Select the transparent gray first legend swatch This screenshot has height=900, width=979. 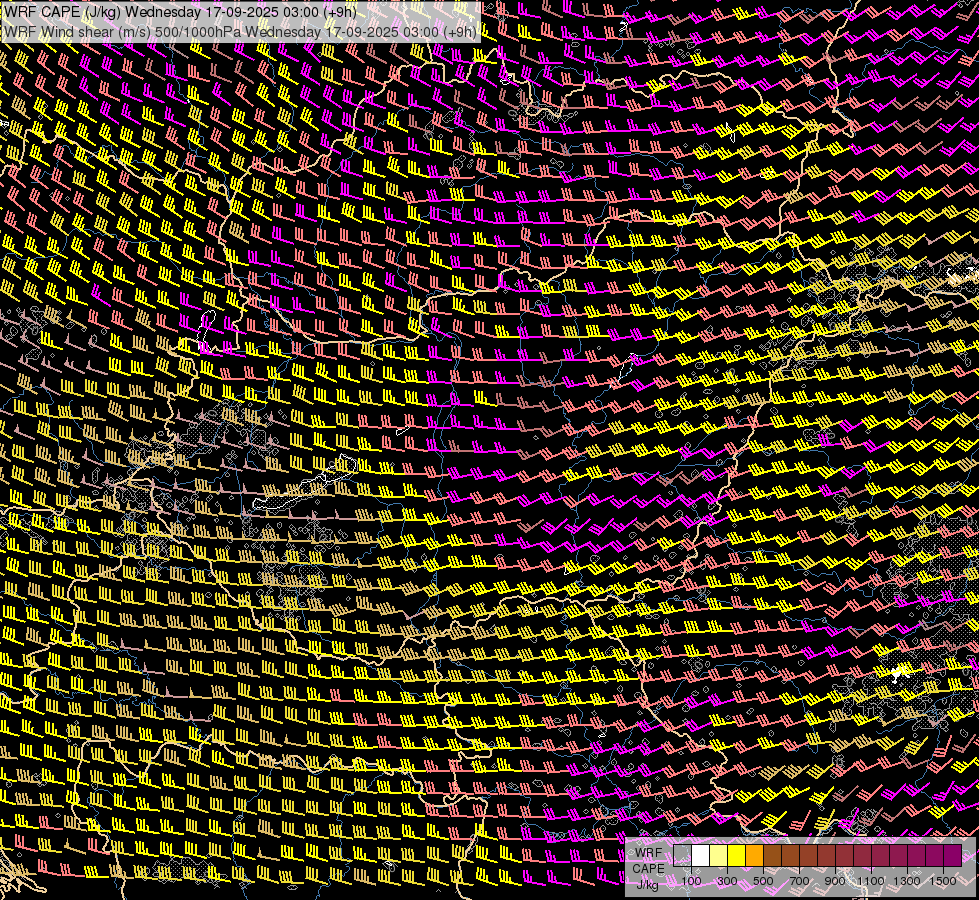tap(682, 855)
